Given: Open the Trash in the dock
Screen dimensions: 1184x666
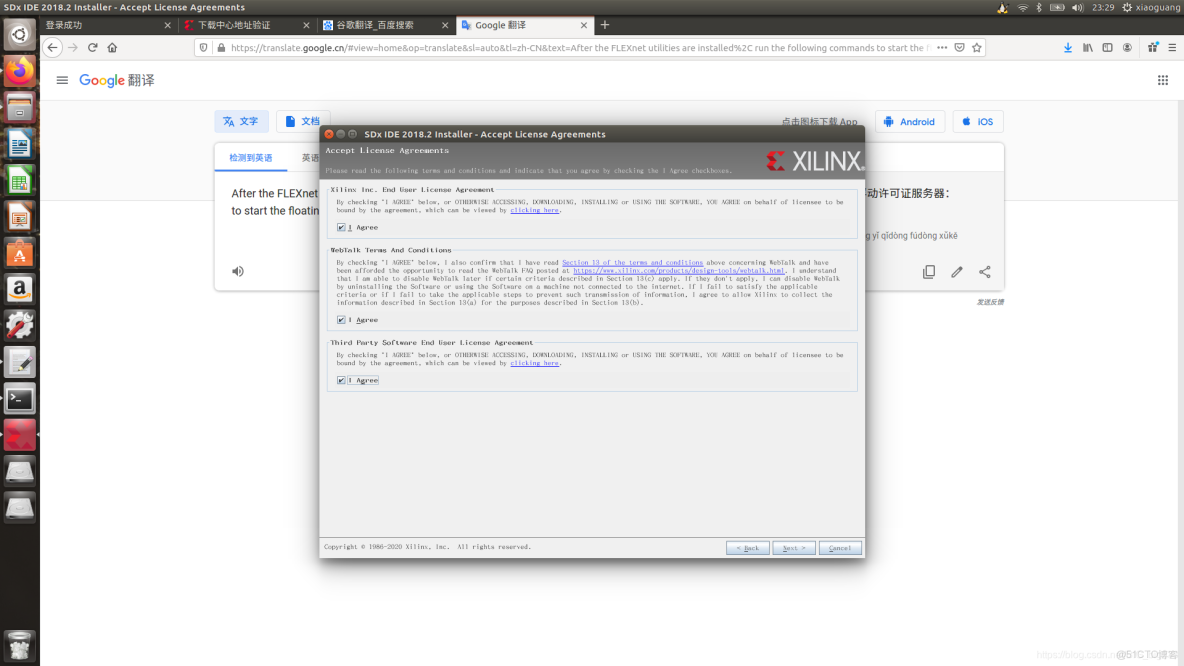Looking at the screenshot, I should (x=20, y=646).
